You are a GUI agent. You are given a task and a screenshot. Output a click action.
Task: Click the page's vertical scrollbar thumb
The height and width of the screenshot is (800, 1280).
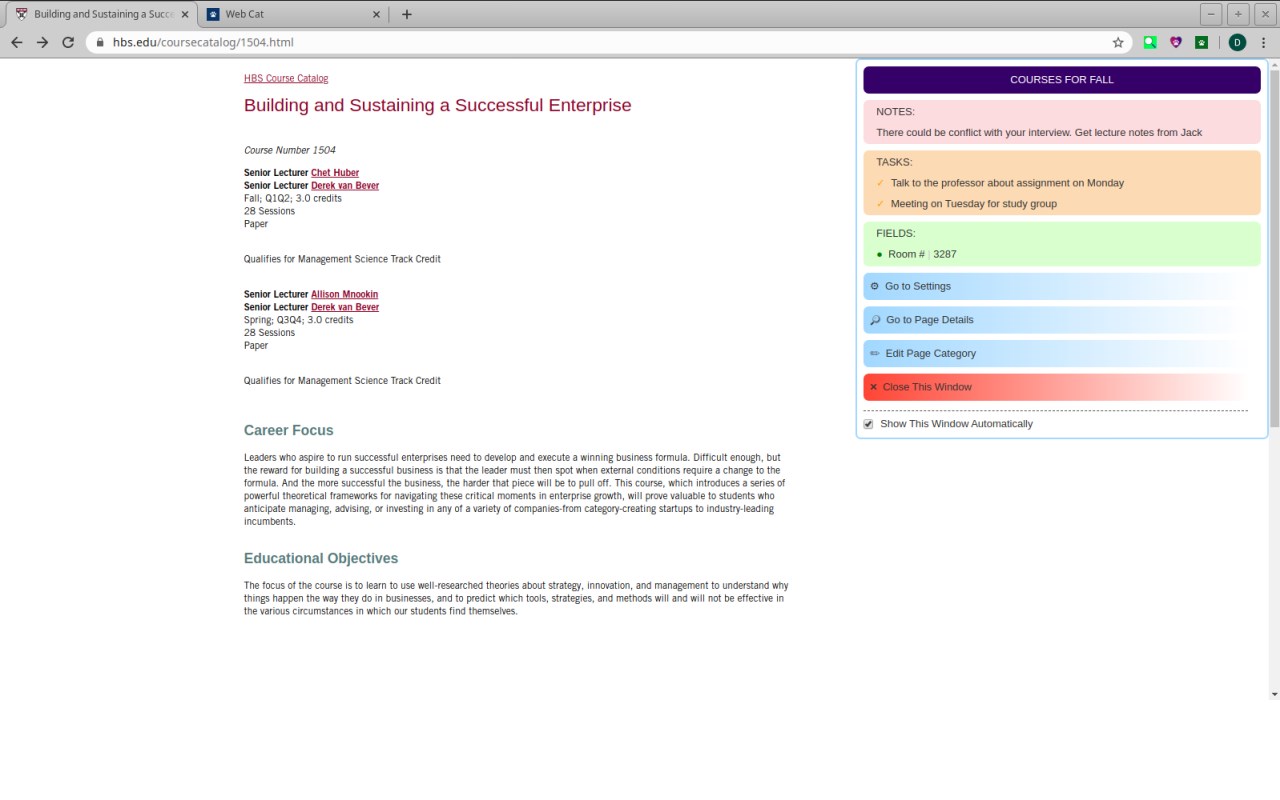(1274, 248)
